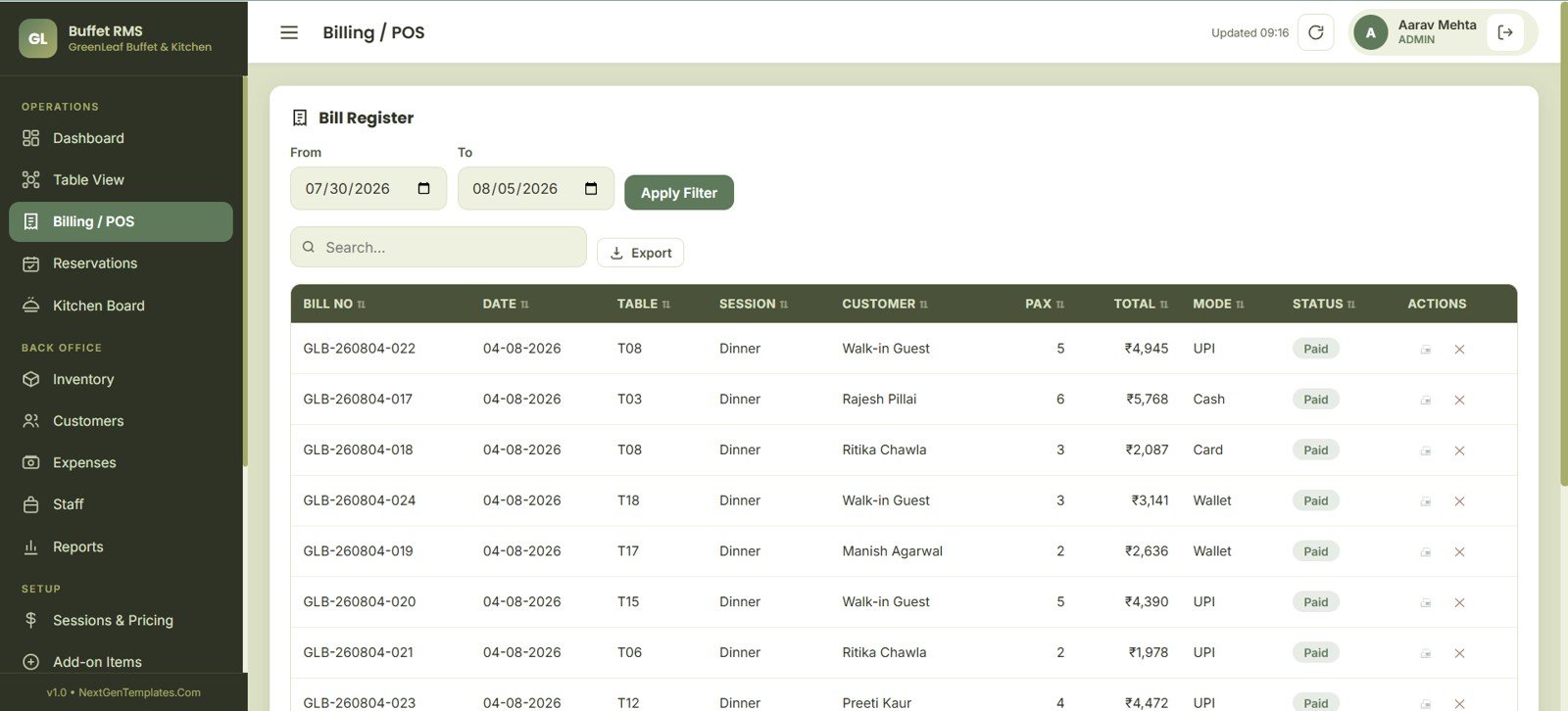Open Inventory under Back Office
The width and height of the screenshot is (1568, 711).
pos(121,379)
